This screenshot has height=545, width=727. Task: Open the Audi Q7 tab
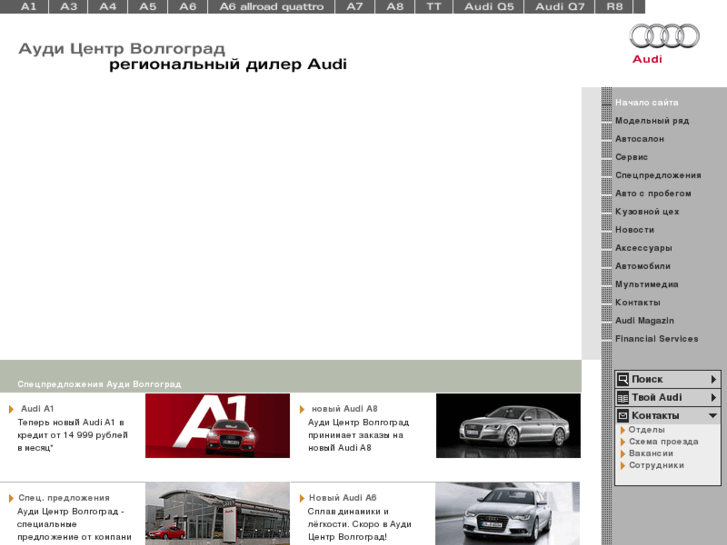[560, 6]
